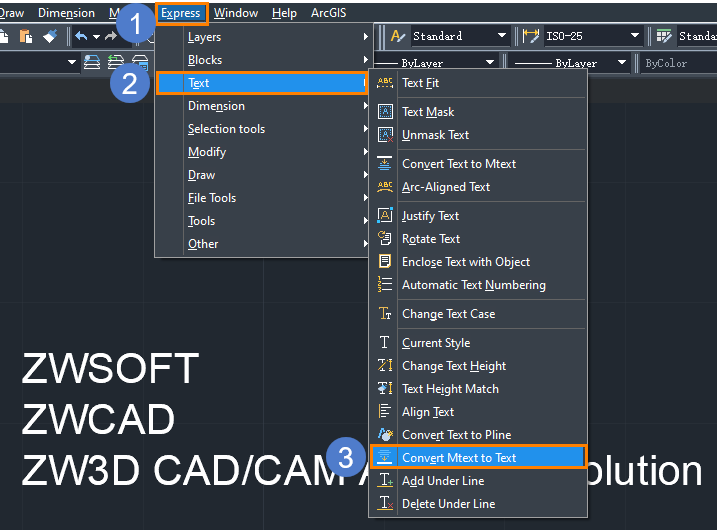Open the ArcGIS menu
The width and height of the screenshot is (717, 530).
click(328, 13)
